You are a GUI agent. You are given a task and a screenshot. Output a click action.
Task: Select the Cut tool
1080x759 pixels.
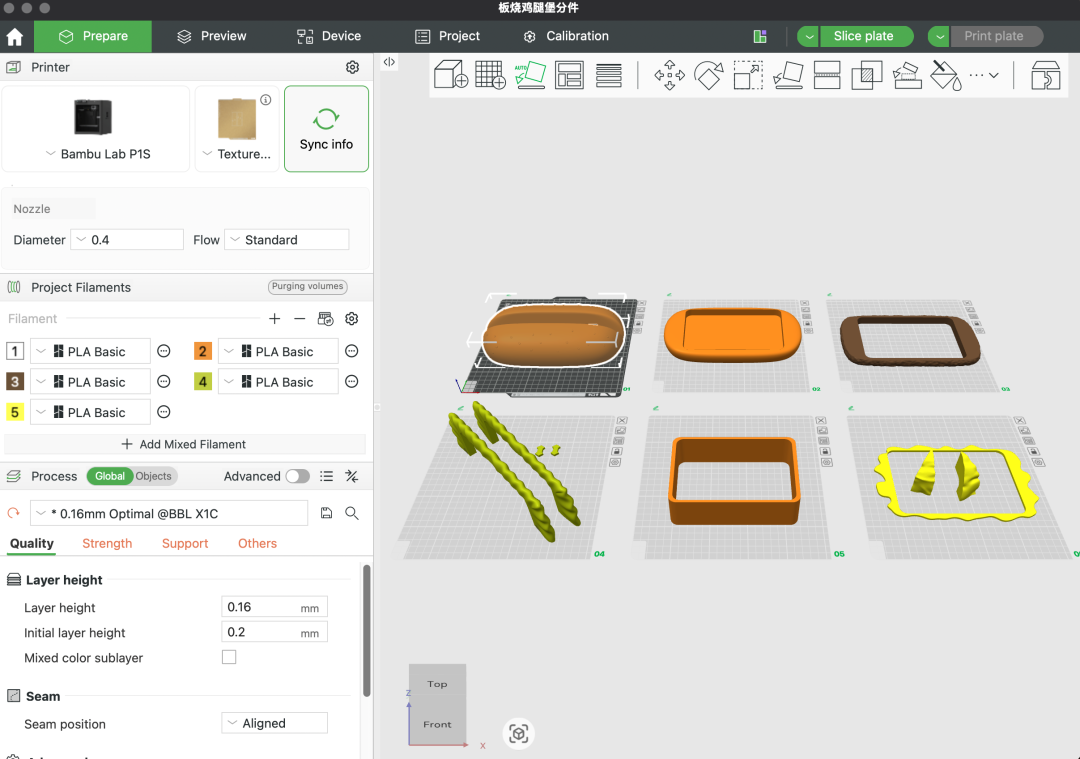827,75
